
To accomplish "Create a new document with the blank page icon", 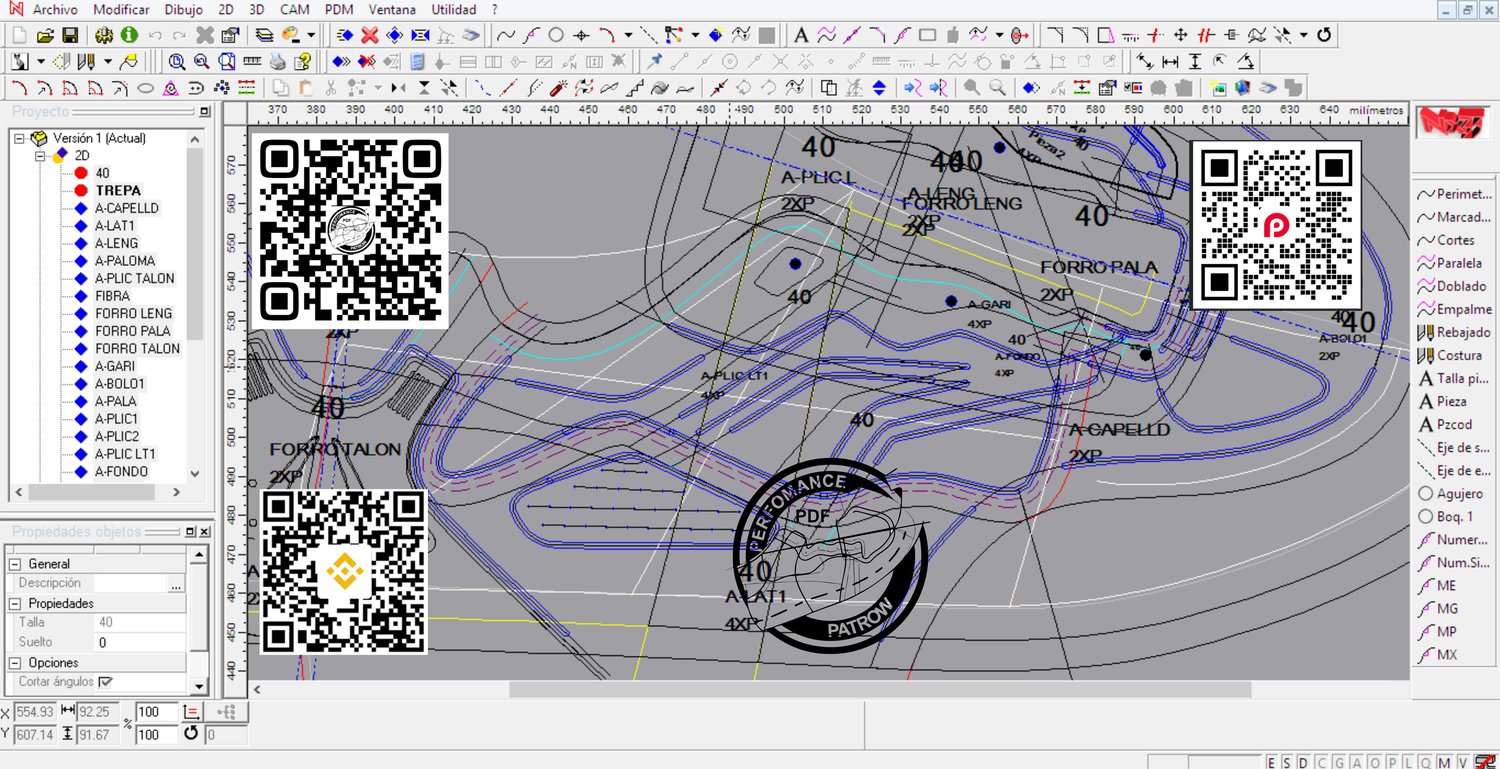I will [x=21, y=35].
